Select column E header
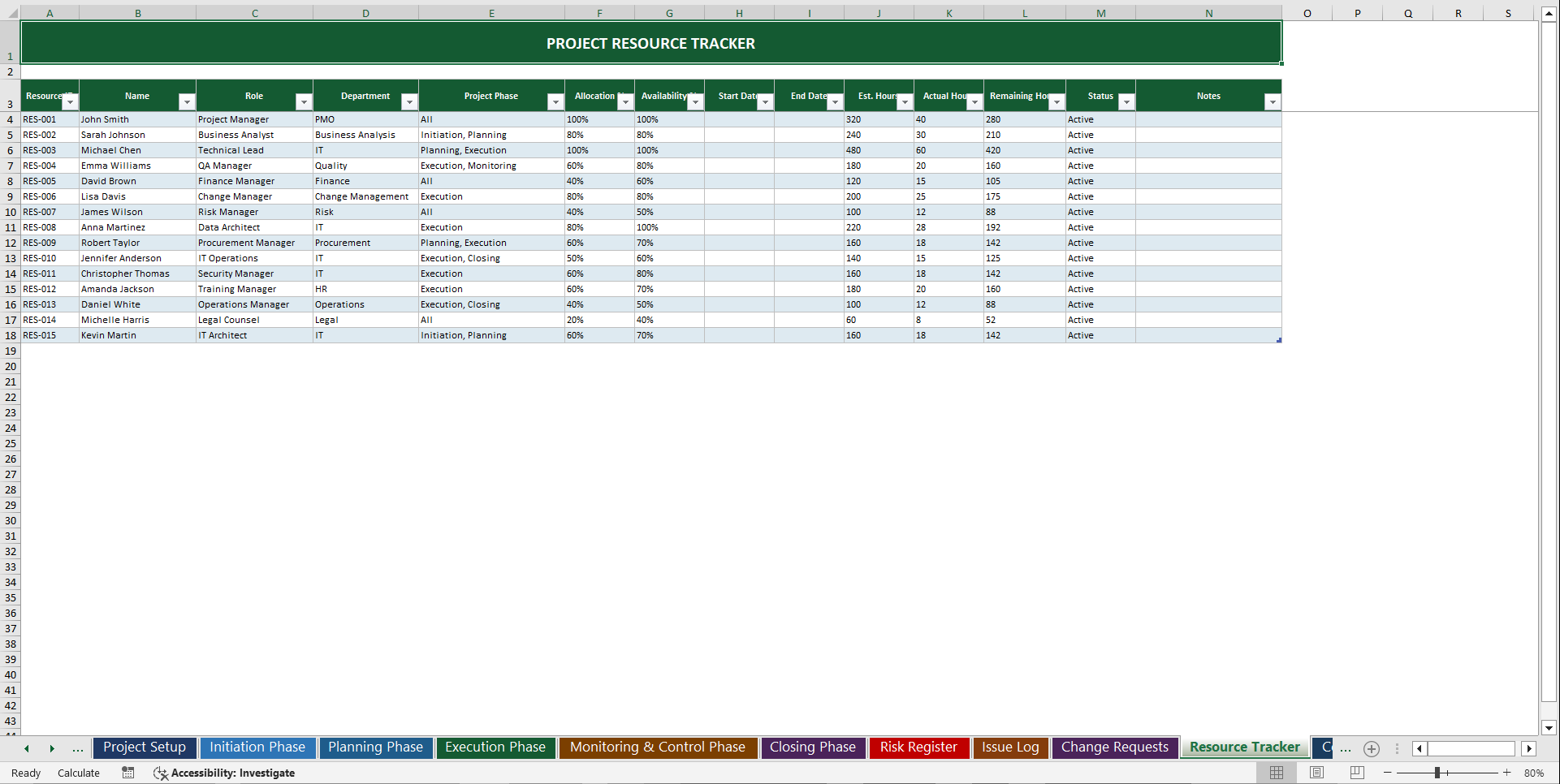This screenshot has height=784, width=1560. coord(491,13)
